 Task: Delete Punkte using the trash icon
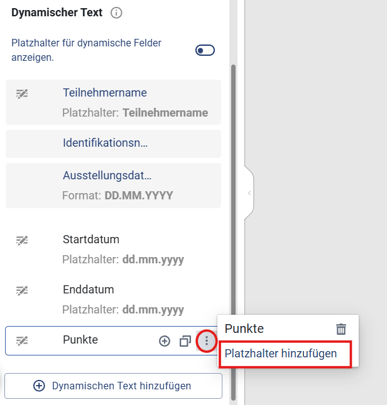(x=341, y=329)
